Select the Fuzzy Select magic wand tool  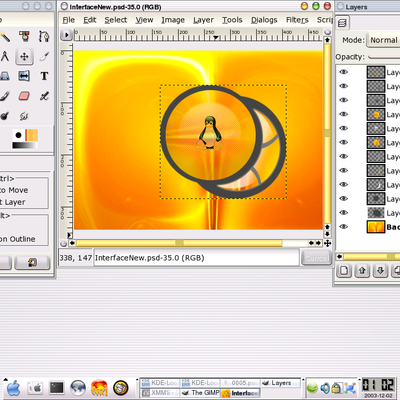(x=5, y=36)
